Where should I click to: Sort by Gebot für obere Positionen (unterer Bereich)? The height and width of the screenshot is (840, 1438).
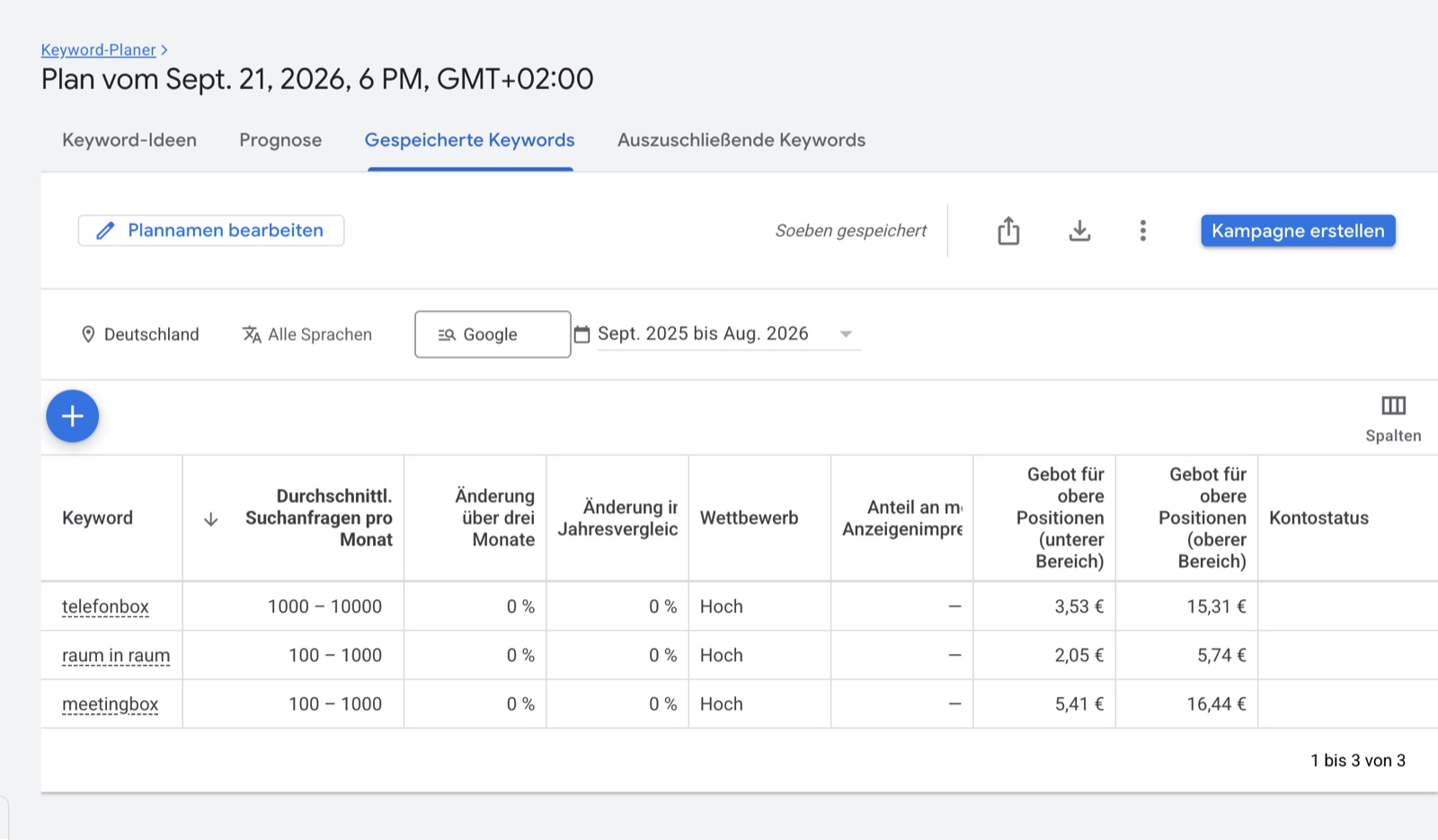[1060, 518]
